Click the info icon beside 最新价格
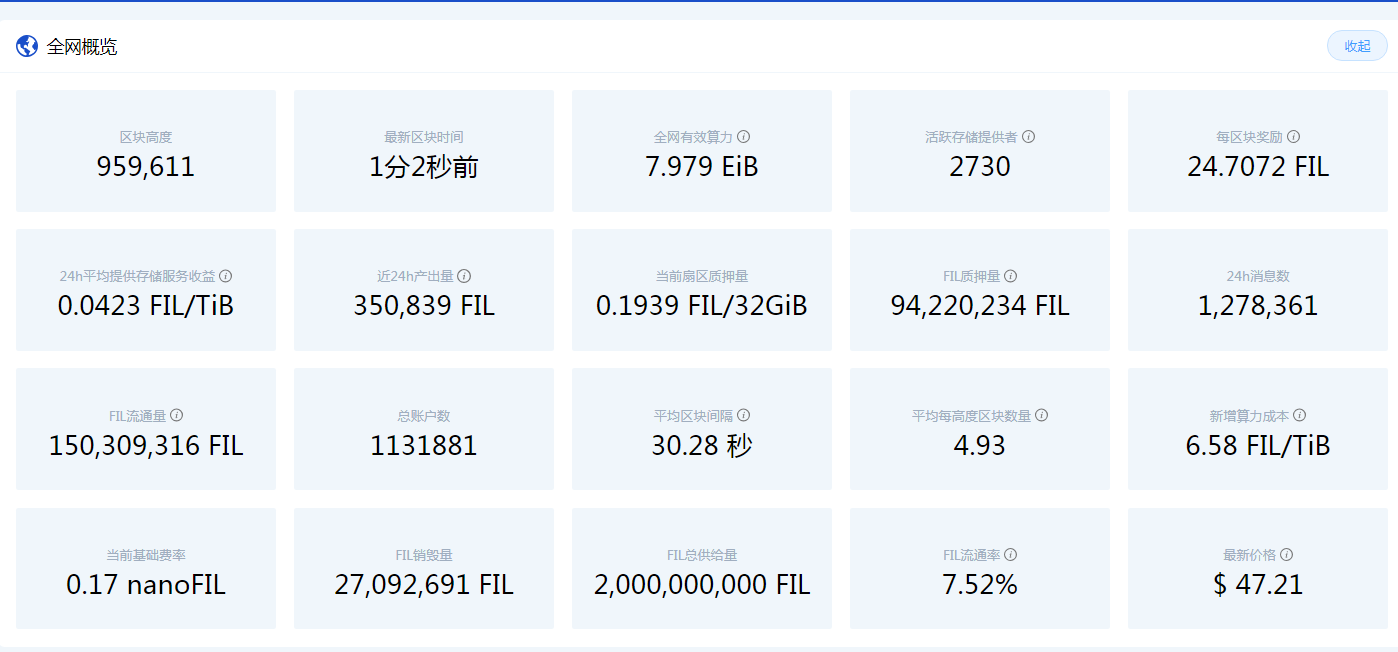This screenshot has height=652, width=1398. [1287, 554]
